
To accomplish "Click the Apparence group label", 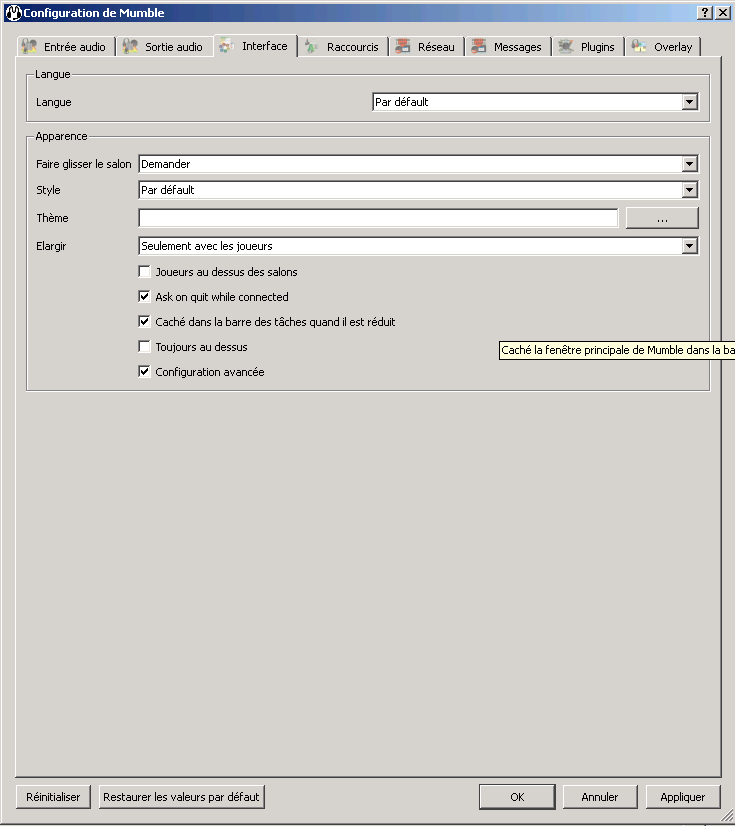I will click(61, 136).
